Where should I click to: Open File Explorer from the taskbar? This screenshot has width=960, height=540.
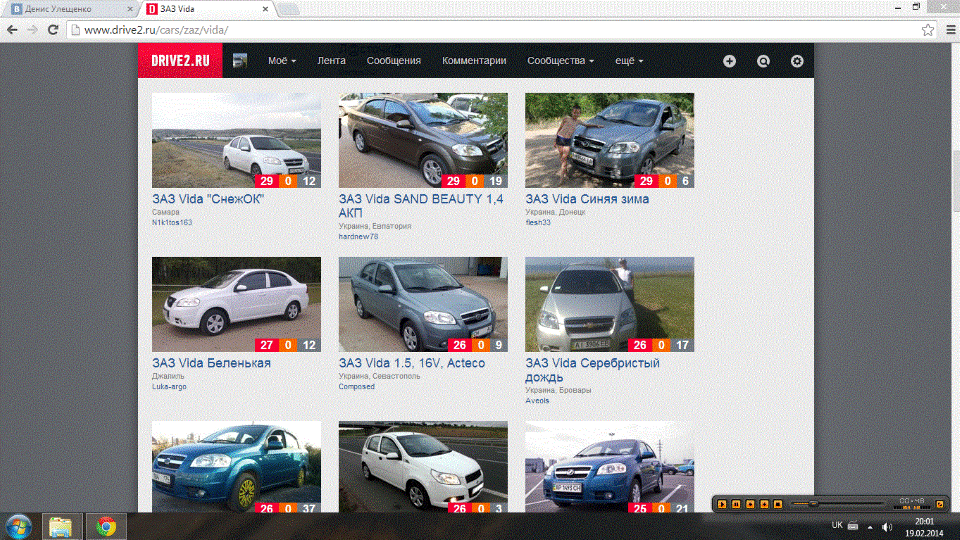61,527
